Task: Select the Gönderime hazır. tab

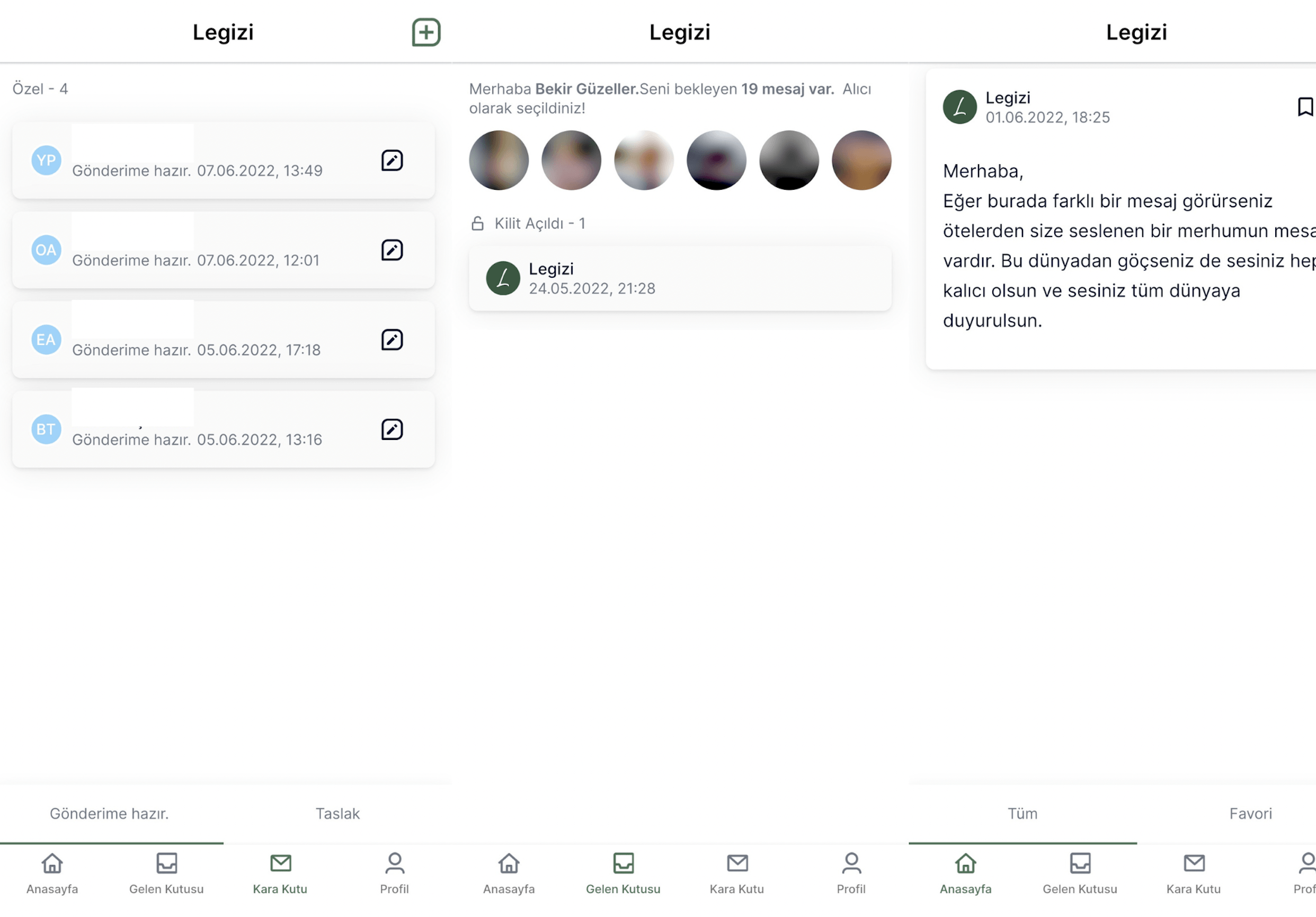Action: coord(109,813)
